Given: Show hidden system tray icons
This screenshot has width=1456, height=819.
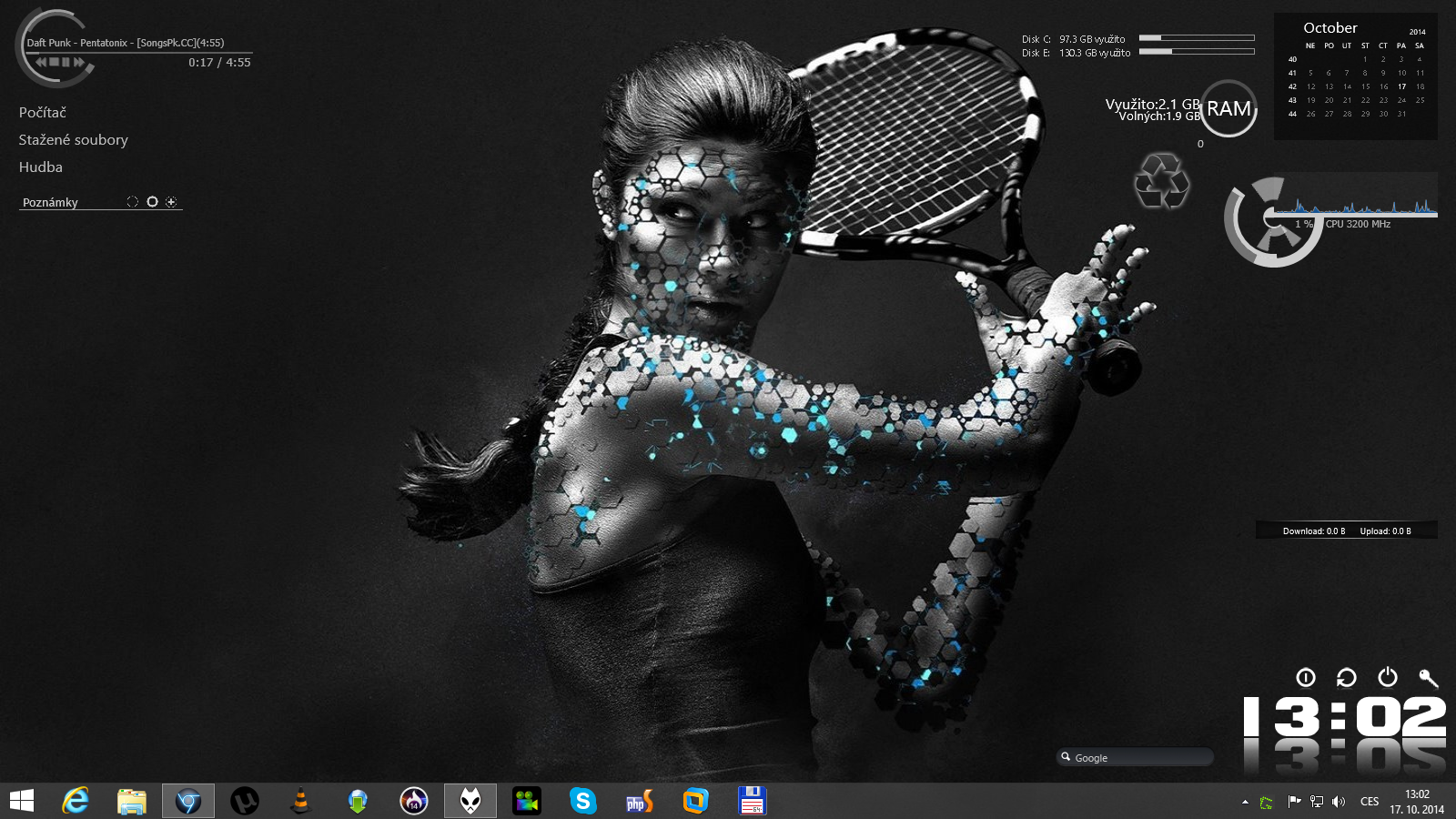Looking at the screenshot, I should pyautogui.click(x=1245, y=802).
